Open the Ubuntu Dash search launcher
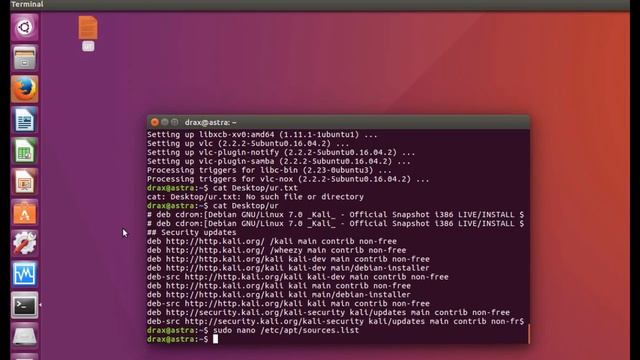 24,27
